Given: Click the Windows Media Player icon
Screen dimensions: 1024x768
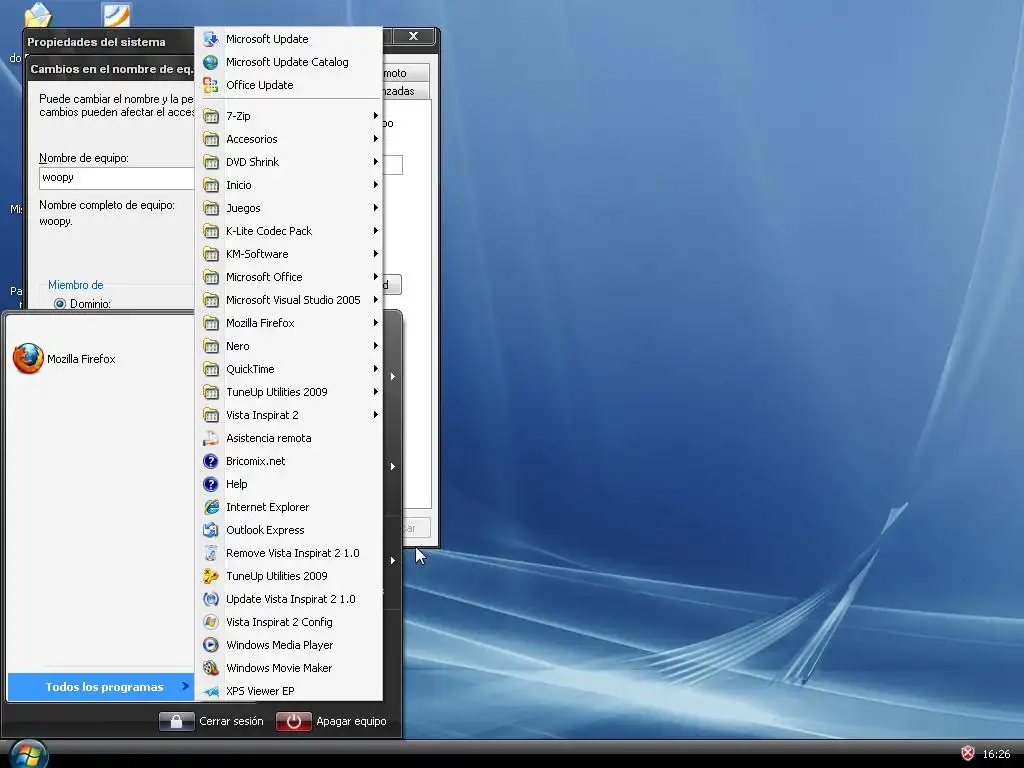Looking at the screenshot, I should [210, 645].
